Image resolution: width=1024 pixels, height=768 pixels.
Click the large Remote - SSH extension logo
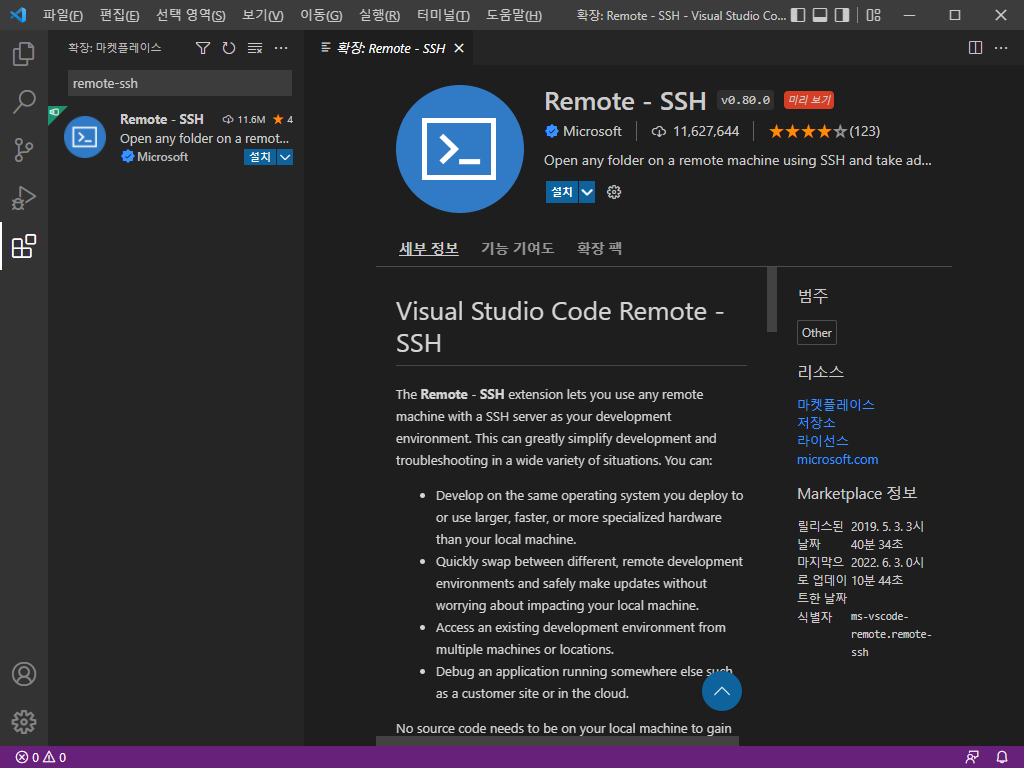[459, 149]
